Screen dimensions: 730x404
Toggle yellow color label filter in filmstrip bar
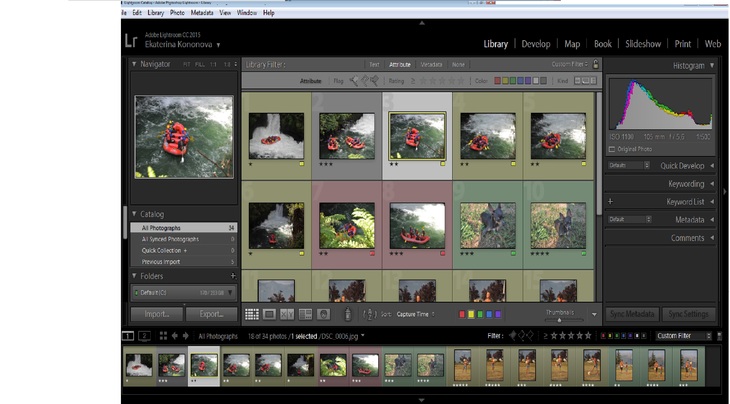[611, 336]
